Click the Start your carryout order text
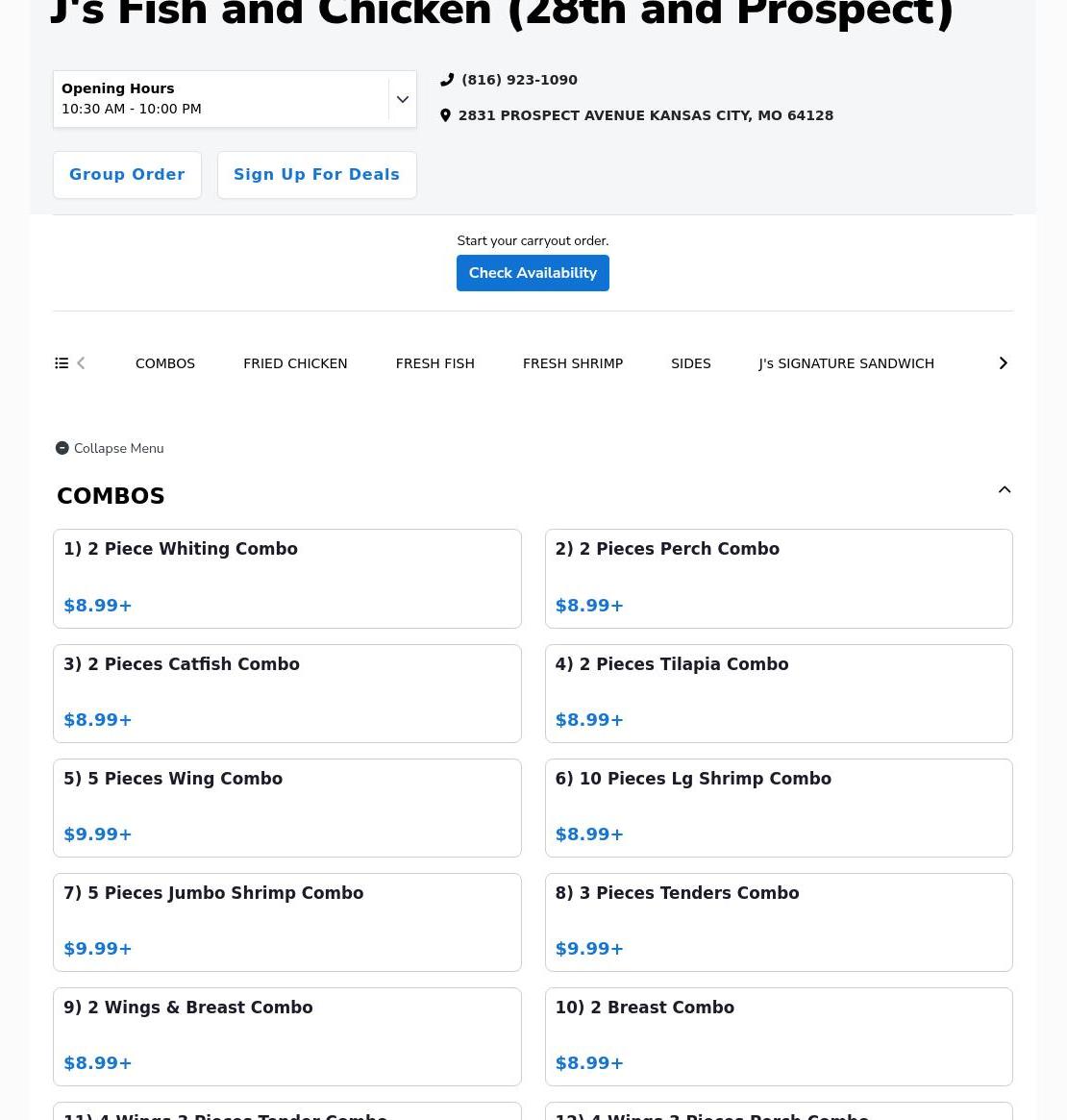 tap(533, 240)
